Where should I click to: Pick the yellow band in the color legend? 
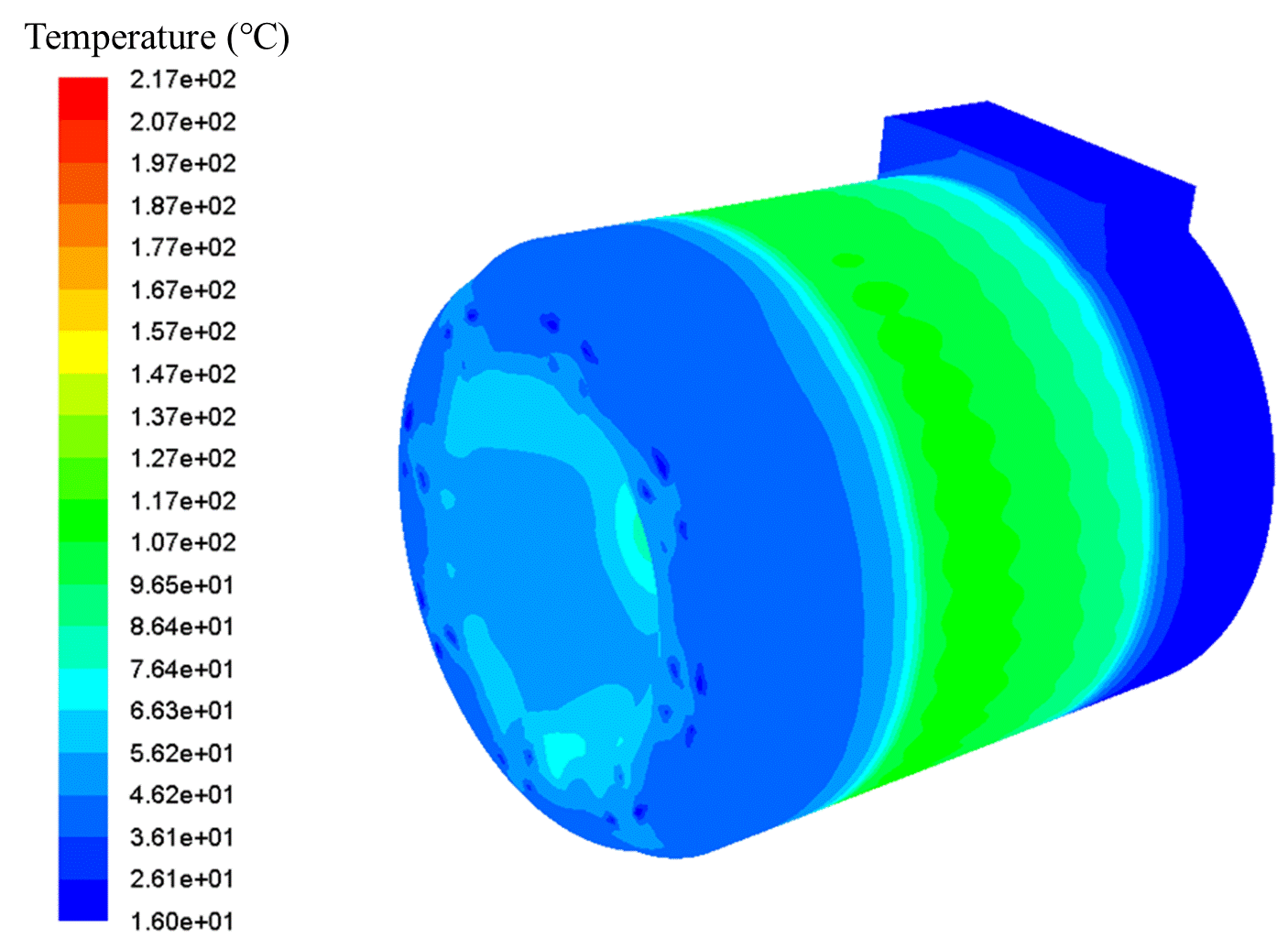(x=82, y=352)
